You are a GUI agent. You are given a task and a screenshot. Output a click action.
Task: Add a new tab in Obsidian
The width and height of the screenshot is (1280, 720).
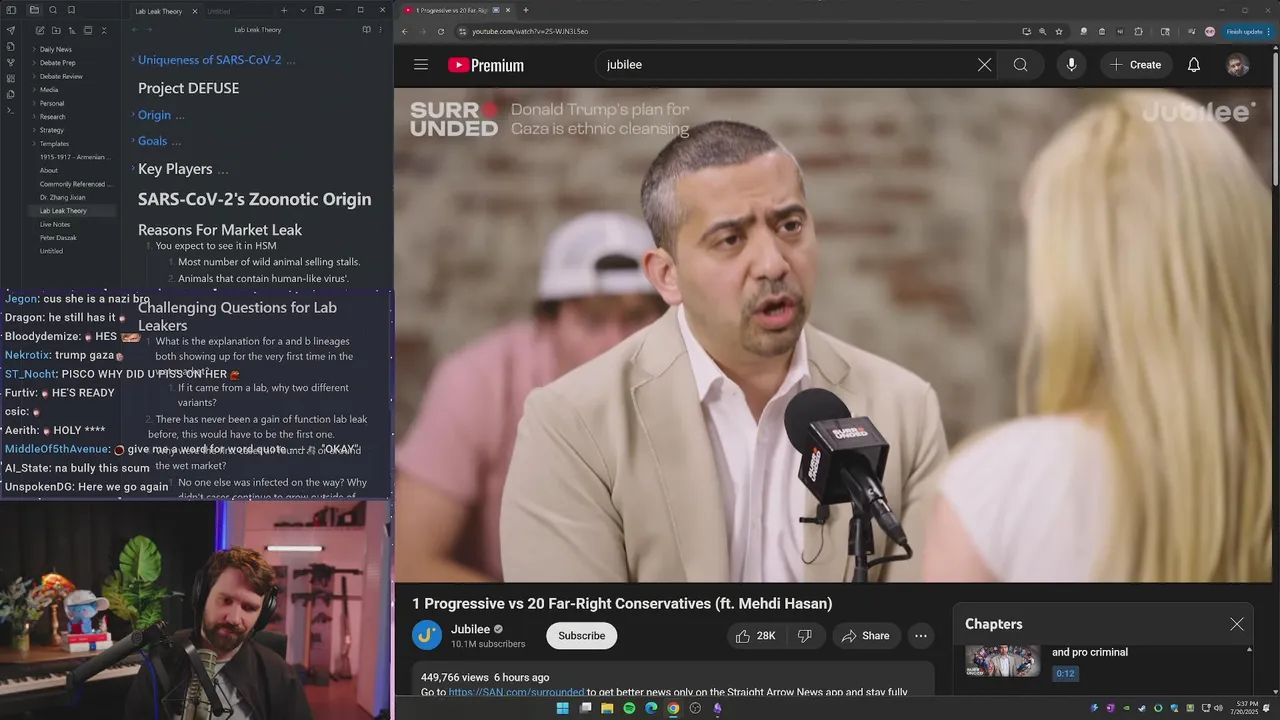coord(284,10)
